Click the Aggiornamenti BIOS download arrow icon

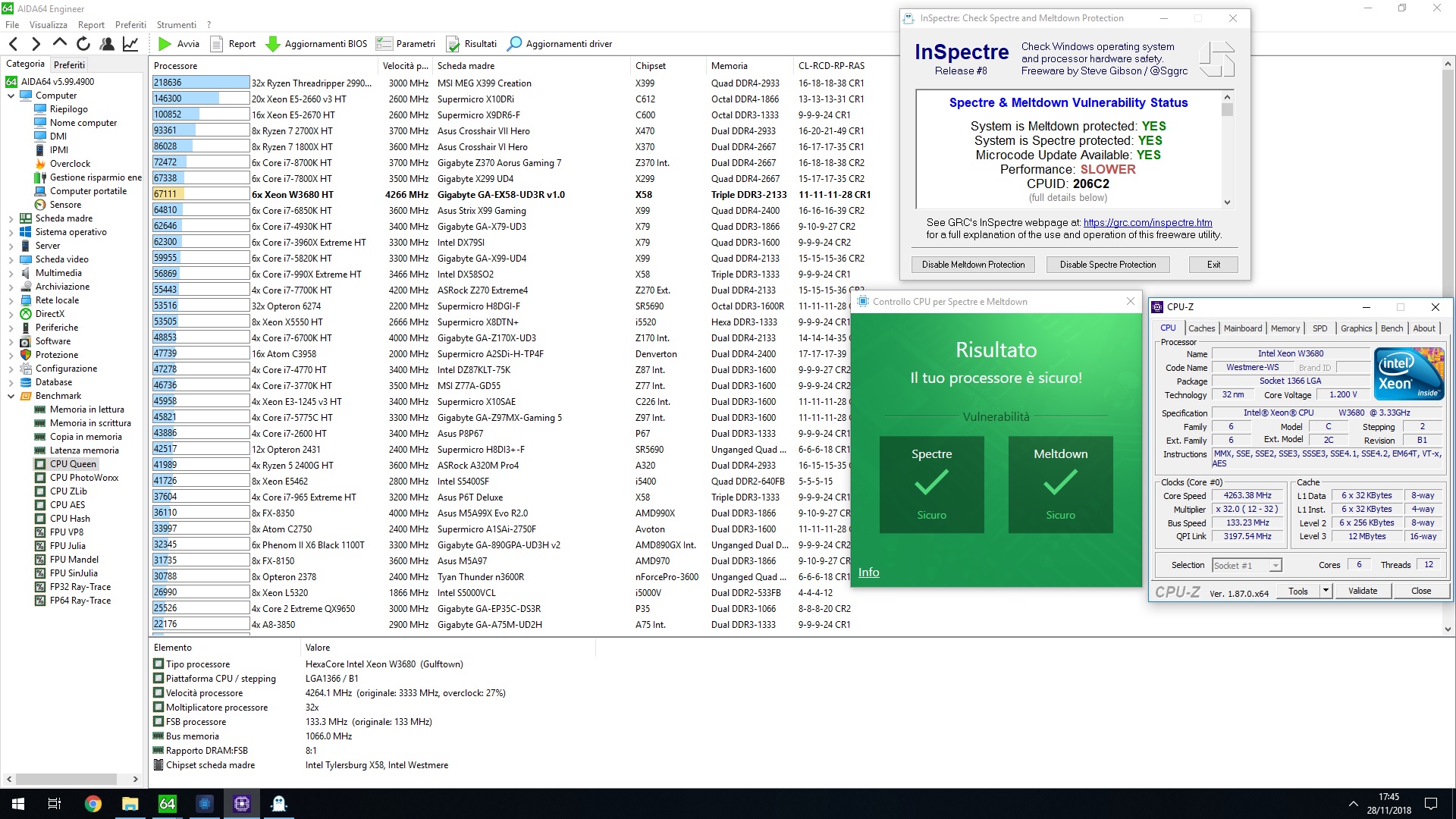tap(273, 44)
